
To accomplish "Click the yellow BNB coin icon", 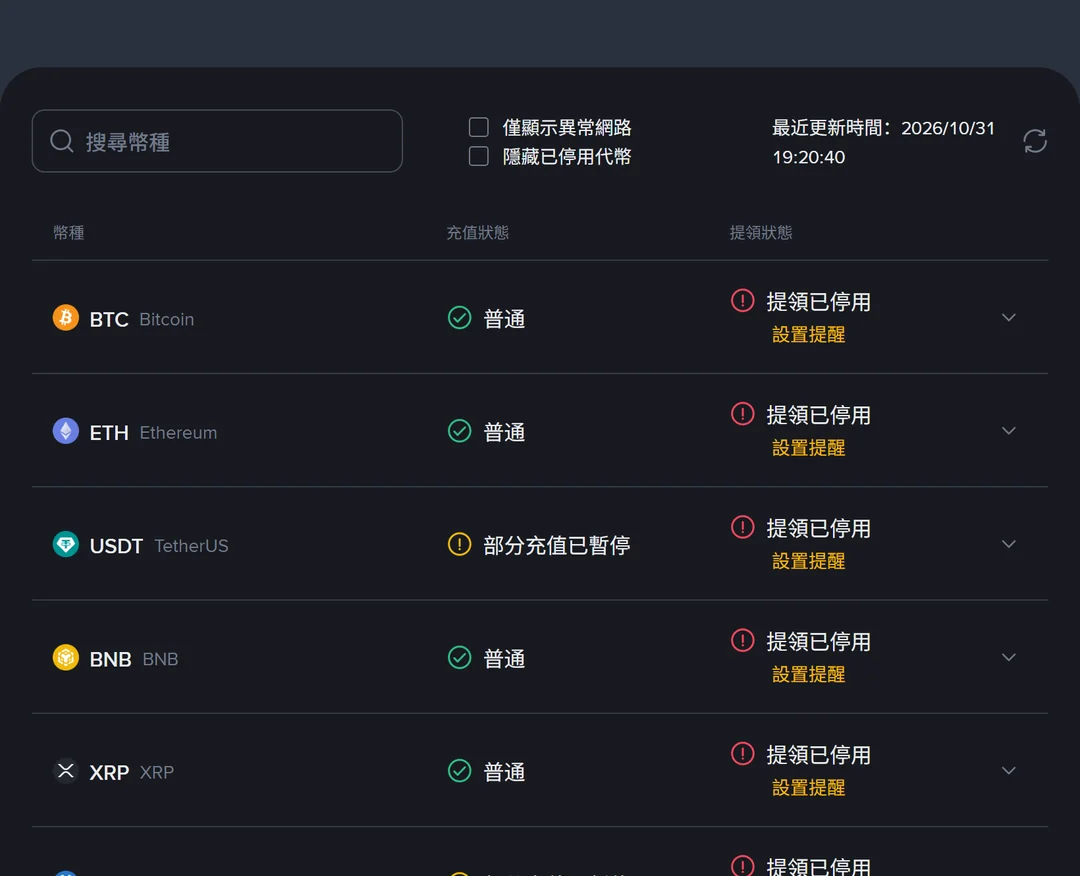I will pyautogui.click(x=65, y=658).
